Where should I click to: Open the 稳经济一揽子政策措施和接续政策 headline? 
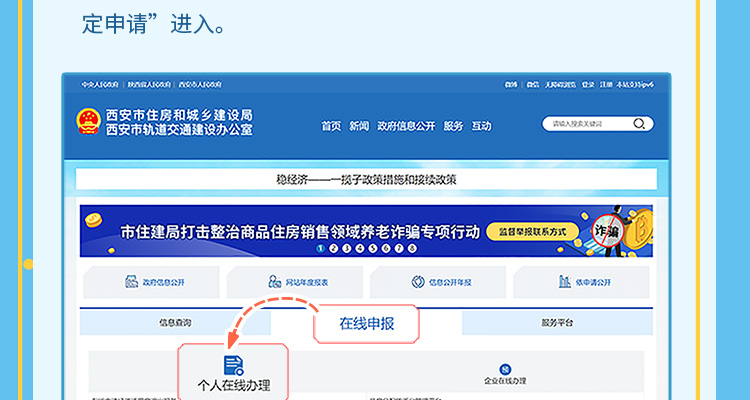(x=366, y=180)
